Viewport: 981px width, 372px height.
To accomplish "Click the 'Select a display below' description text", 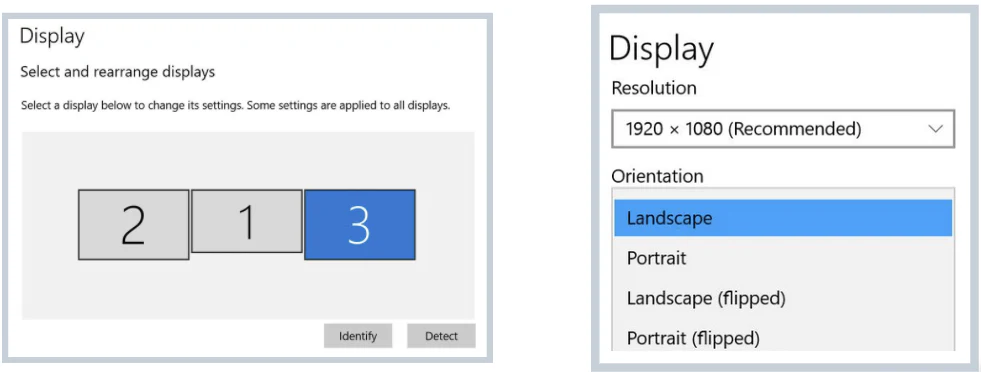I will [235, 105].
